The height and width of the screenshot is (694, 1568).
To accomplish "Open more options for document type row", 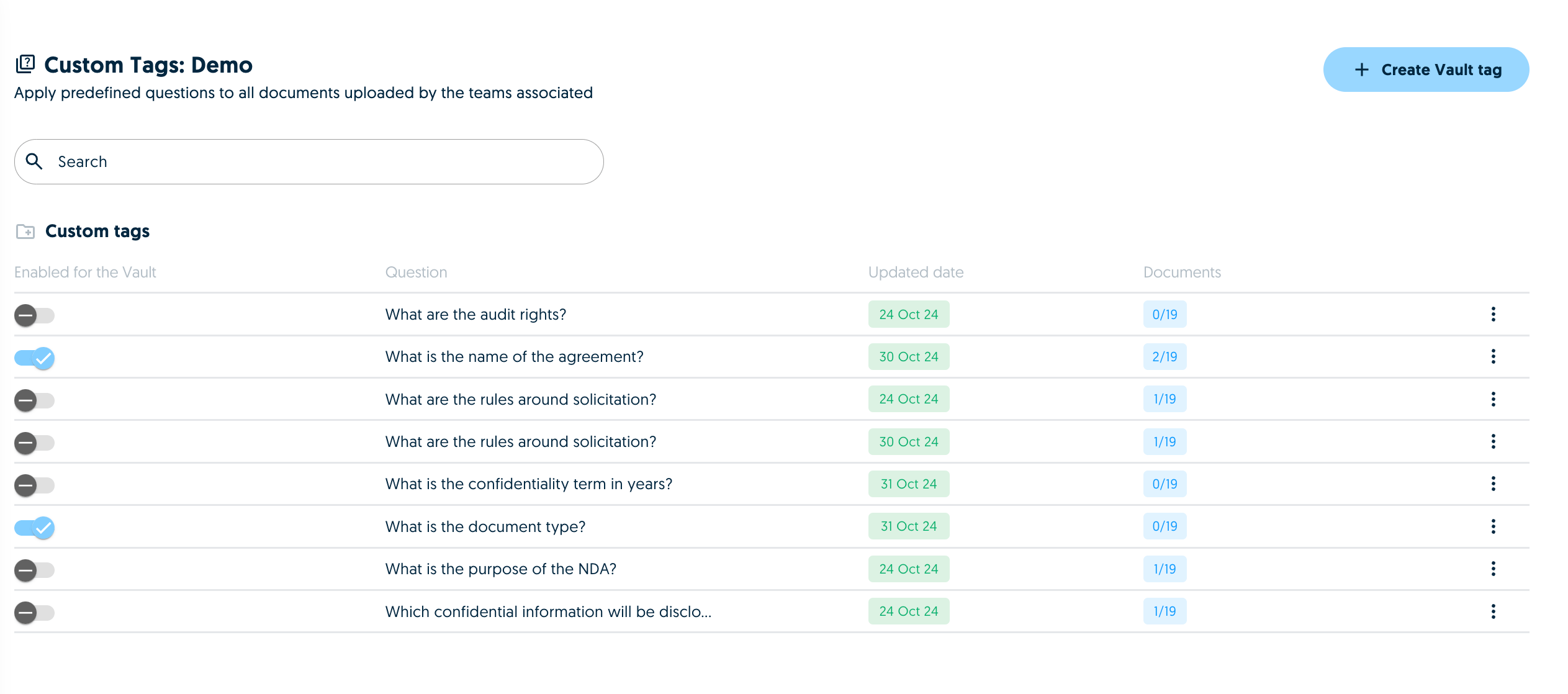I will (1493, 526).
